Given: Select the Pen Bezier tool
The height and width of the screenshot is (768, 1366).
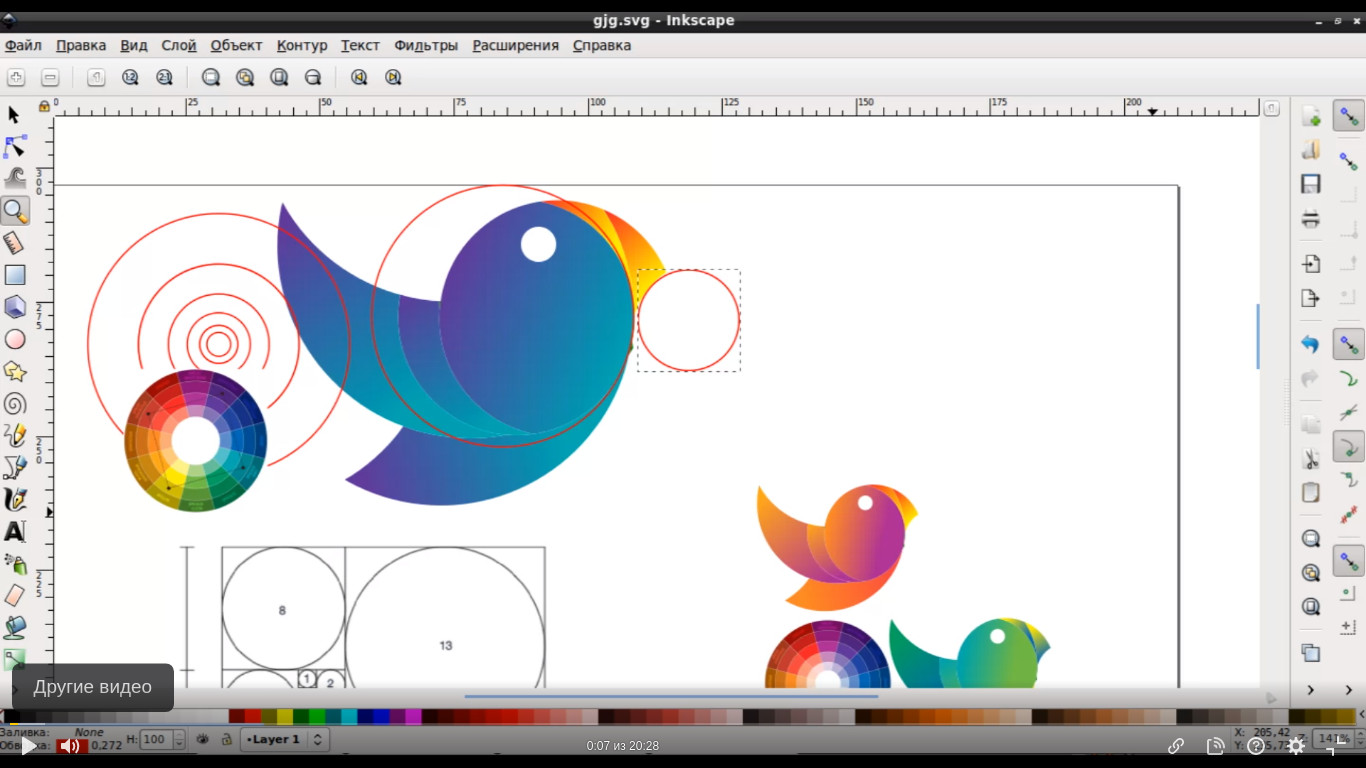Looking at the screenshot, I should click(14, 467).
